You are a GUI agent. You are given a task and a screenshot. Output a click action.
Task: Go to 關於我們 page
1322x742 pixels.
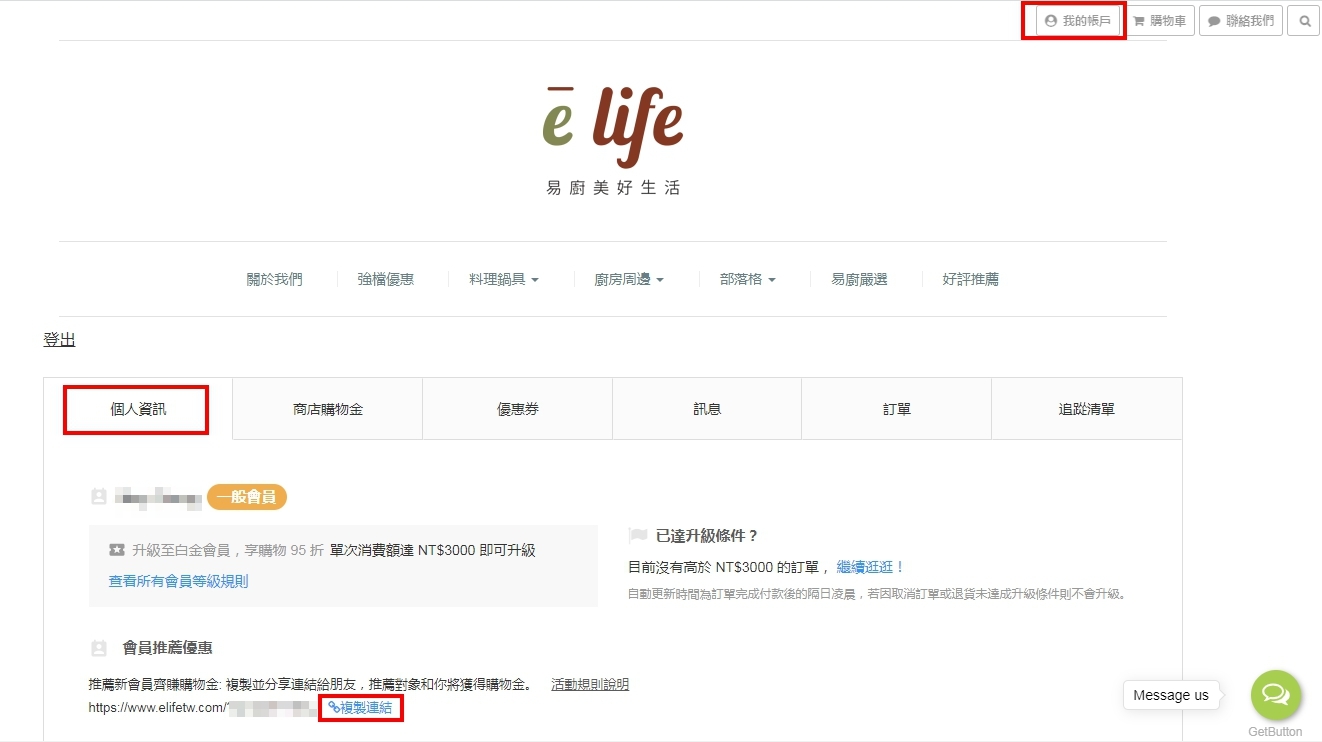coord(274,280)
